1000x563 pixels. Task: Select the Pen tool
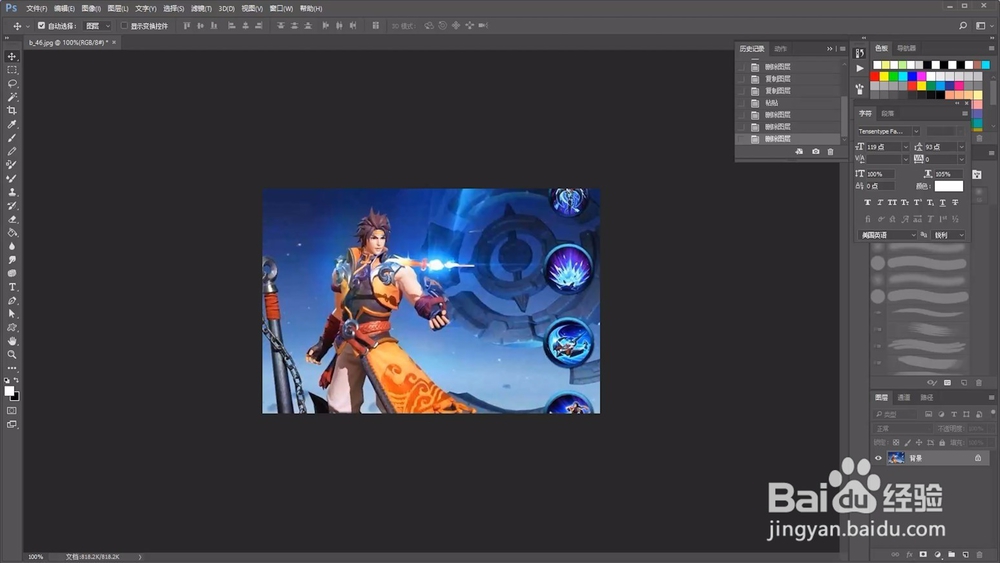tap(11, 300)
